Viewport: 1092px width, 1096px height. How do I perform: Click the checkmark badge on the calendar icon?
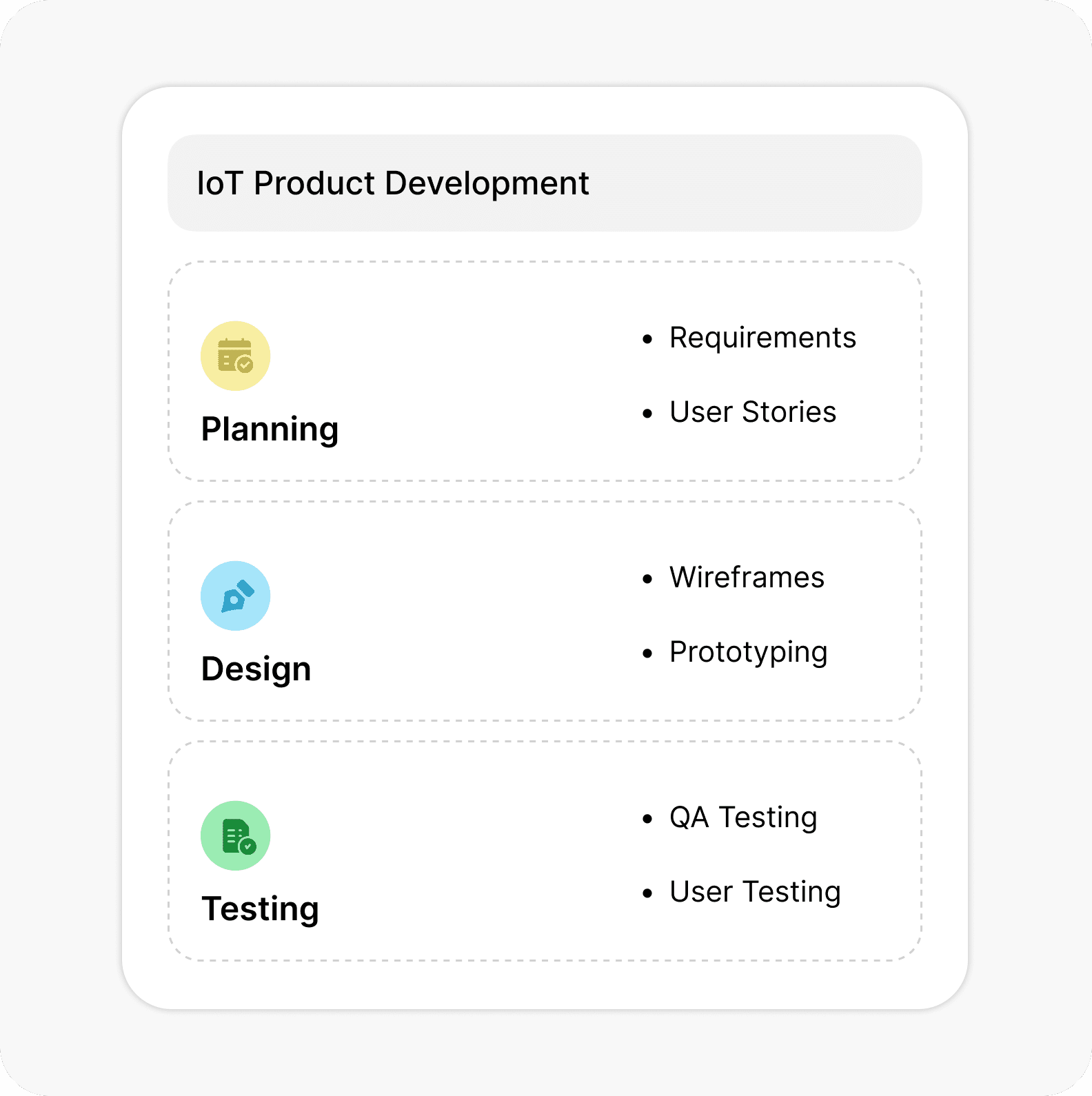(x=245, y=365)
